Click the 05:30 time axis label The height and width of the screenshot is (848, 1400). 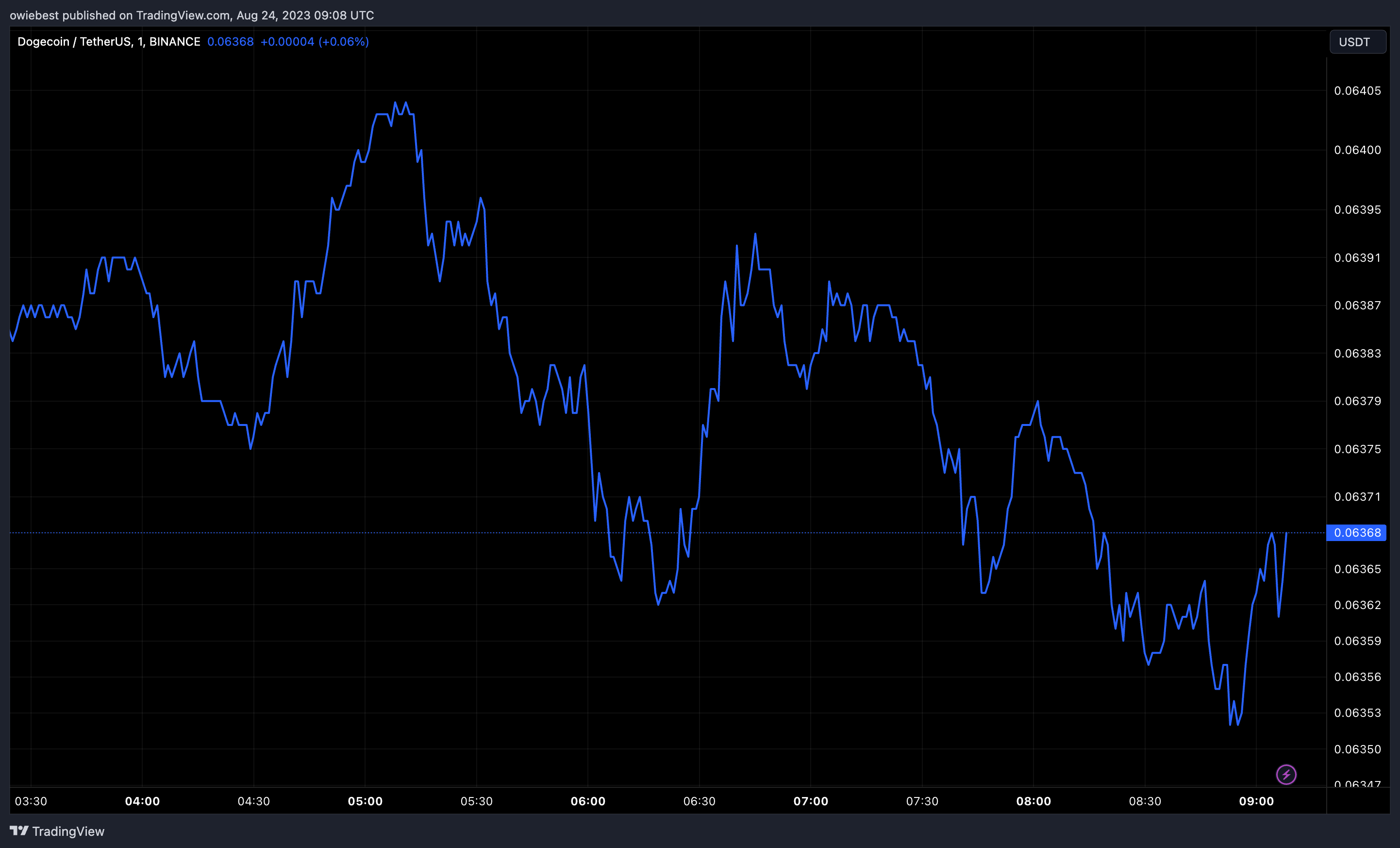(x=476, y=801)
